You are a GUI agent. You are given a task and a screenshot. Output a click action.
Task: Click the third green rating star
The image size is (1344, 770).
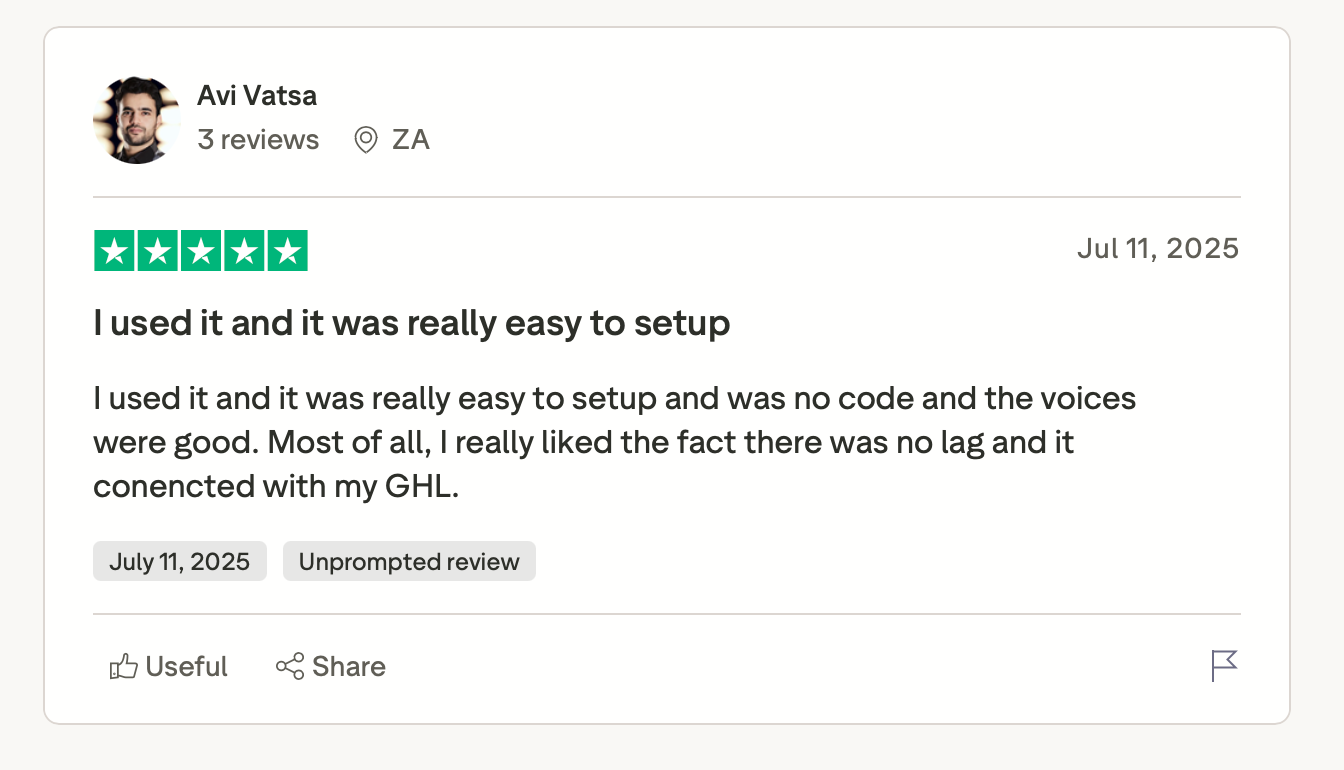coord(201,251)
